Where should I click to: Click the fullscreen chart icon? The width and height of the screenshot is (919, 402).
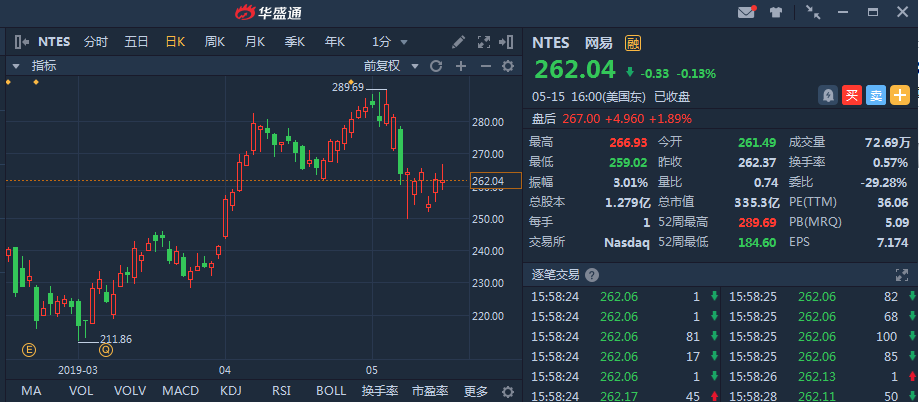point(484,42)
